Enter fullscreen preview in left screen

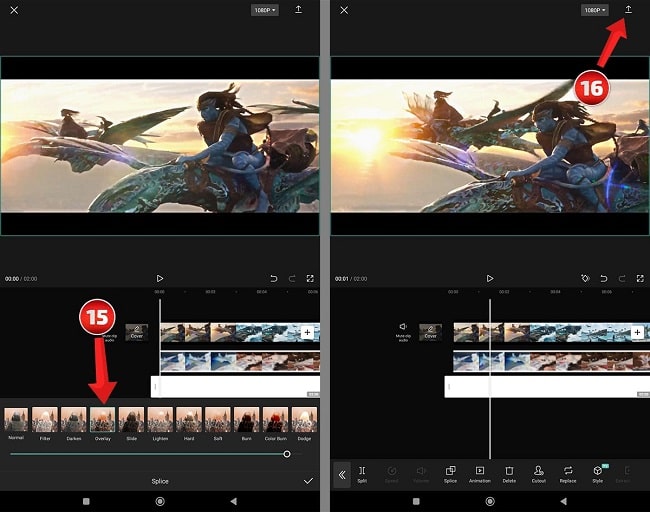coord(310,279)
